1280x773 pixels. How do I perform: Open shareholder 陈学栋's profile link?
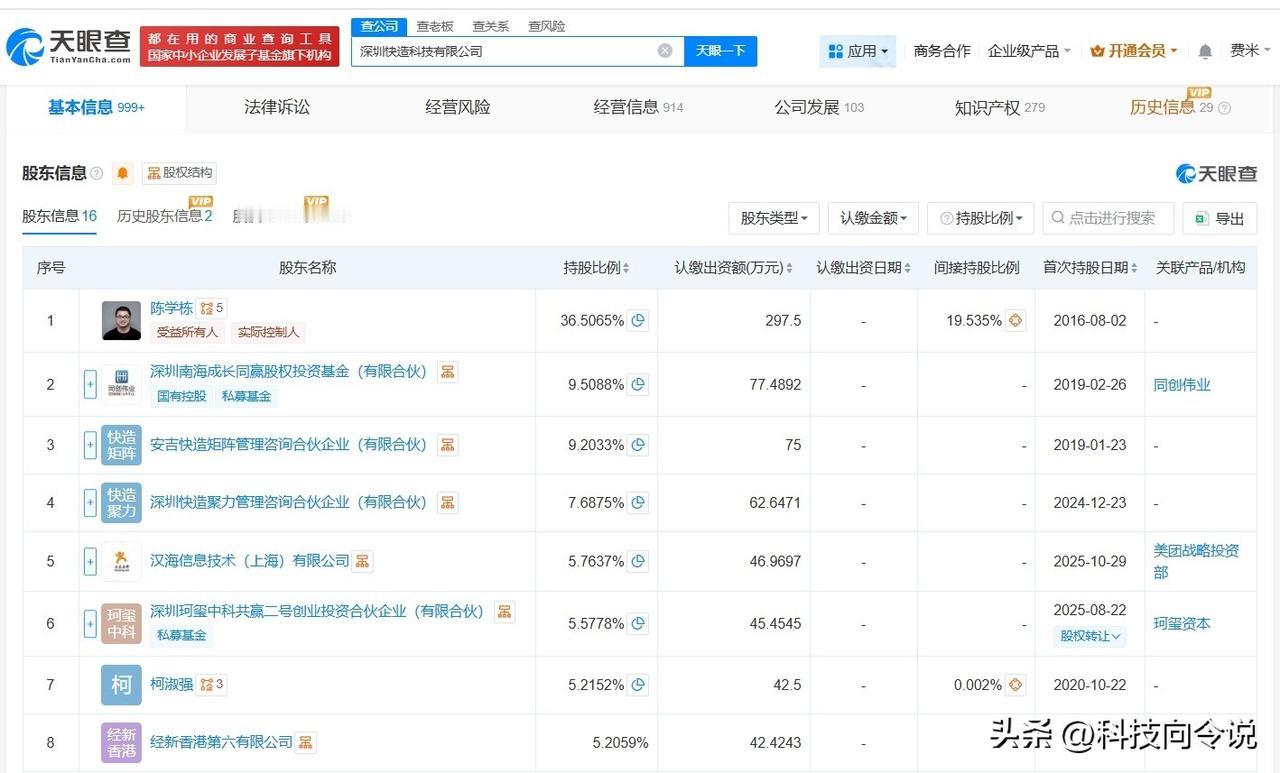coord(171,308)
